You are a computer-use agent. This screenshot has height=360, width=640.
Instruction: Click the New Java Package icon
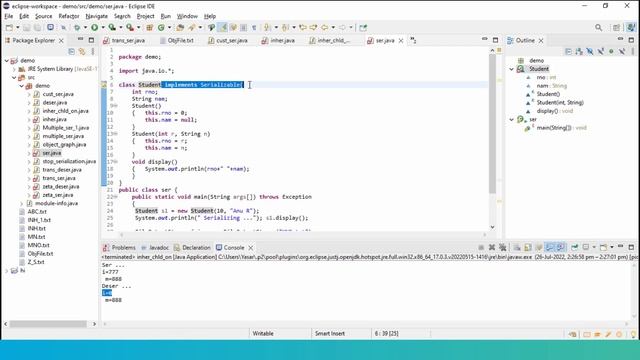[x=149, y=27]
